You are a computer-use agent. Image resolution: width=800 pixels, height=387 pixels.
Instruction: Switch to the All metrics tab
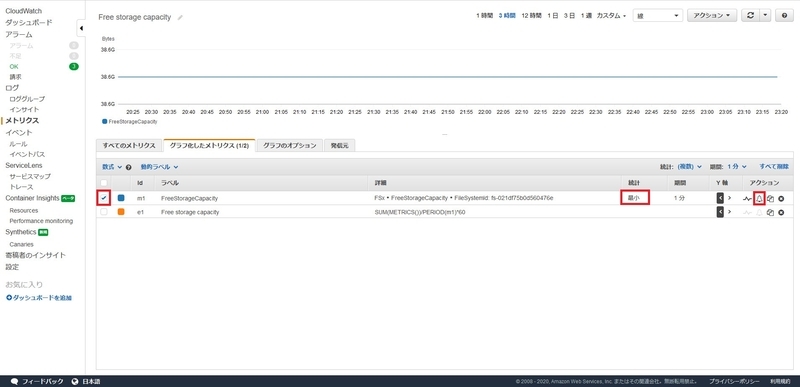point(129,145)
